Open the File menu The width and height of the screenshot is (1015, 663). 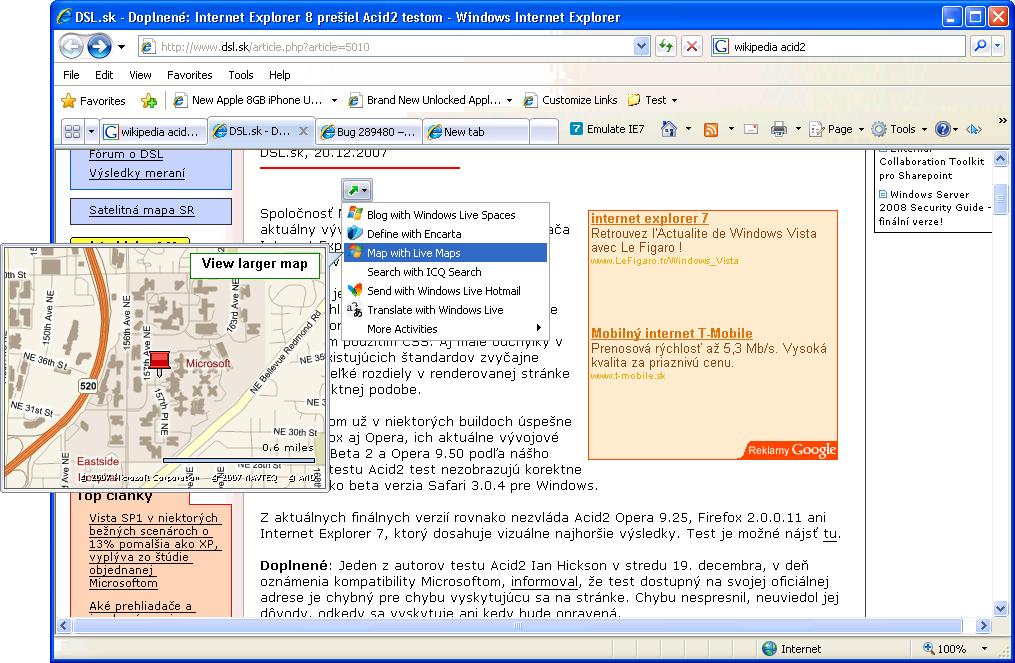pos(71,75)
